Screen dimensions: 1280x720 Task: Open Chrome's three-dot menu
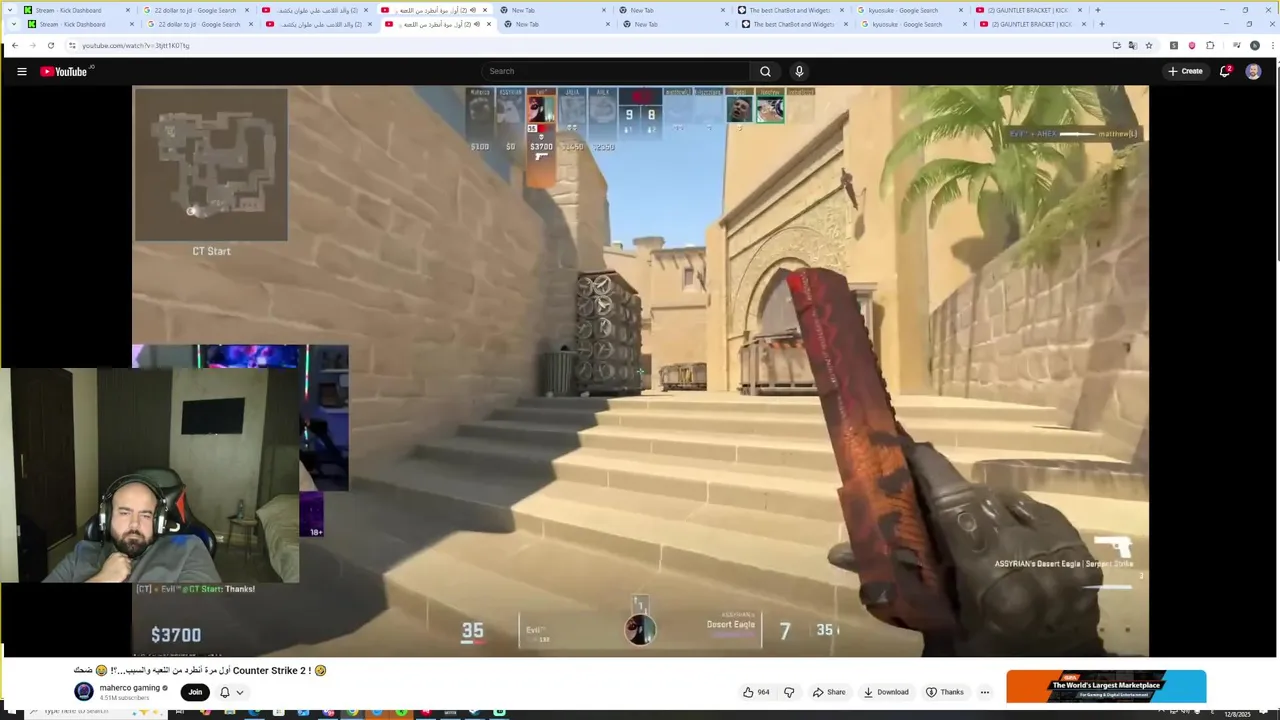click(1271, 45)
